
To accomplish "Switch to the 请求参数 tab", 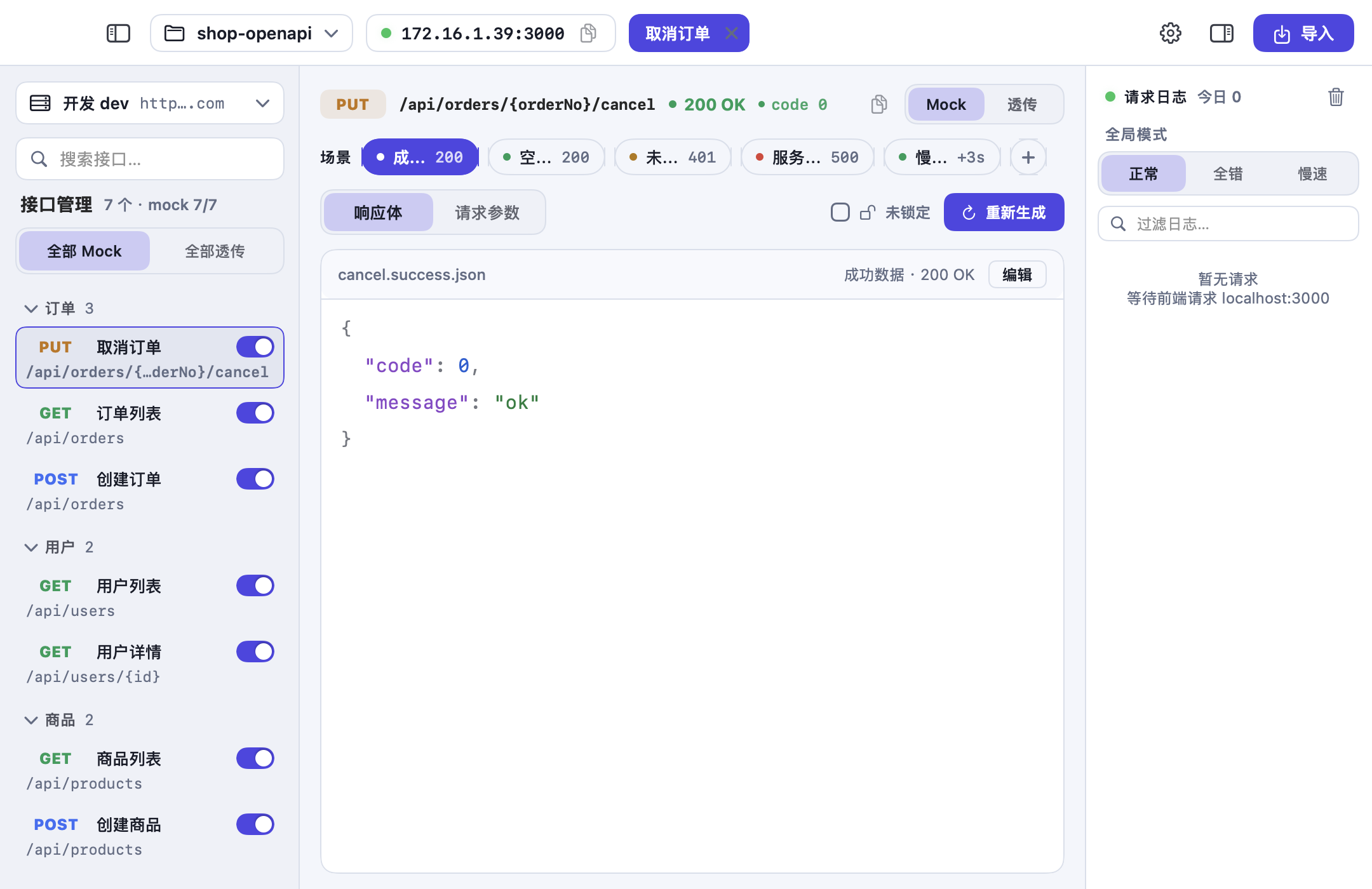I will (x=487, y=212).
